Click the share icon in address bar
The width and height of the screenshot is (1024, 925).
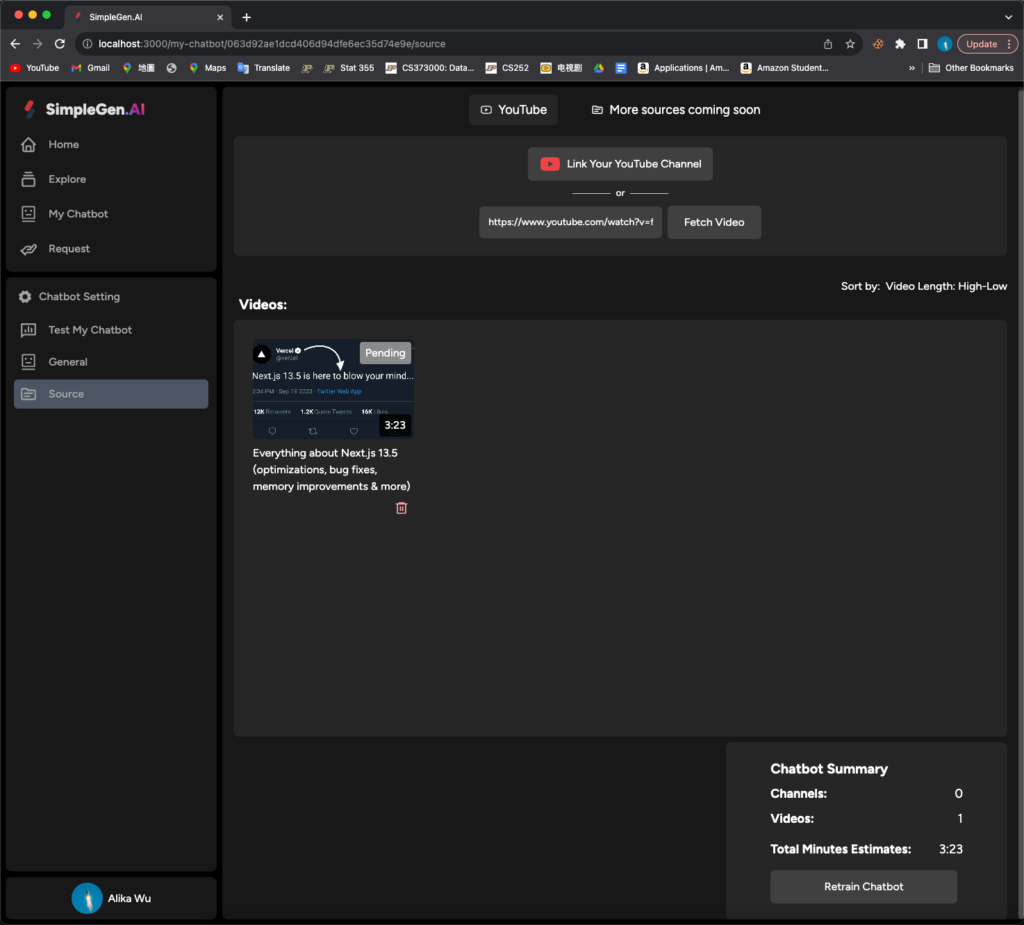tap(828, 44)
